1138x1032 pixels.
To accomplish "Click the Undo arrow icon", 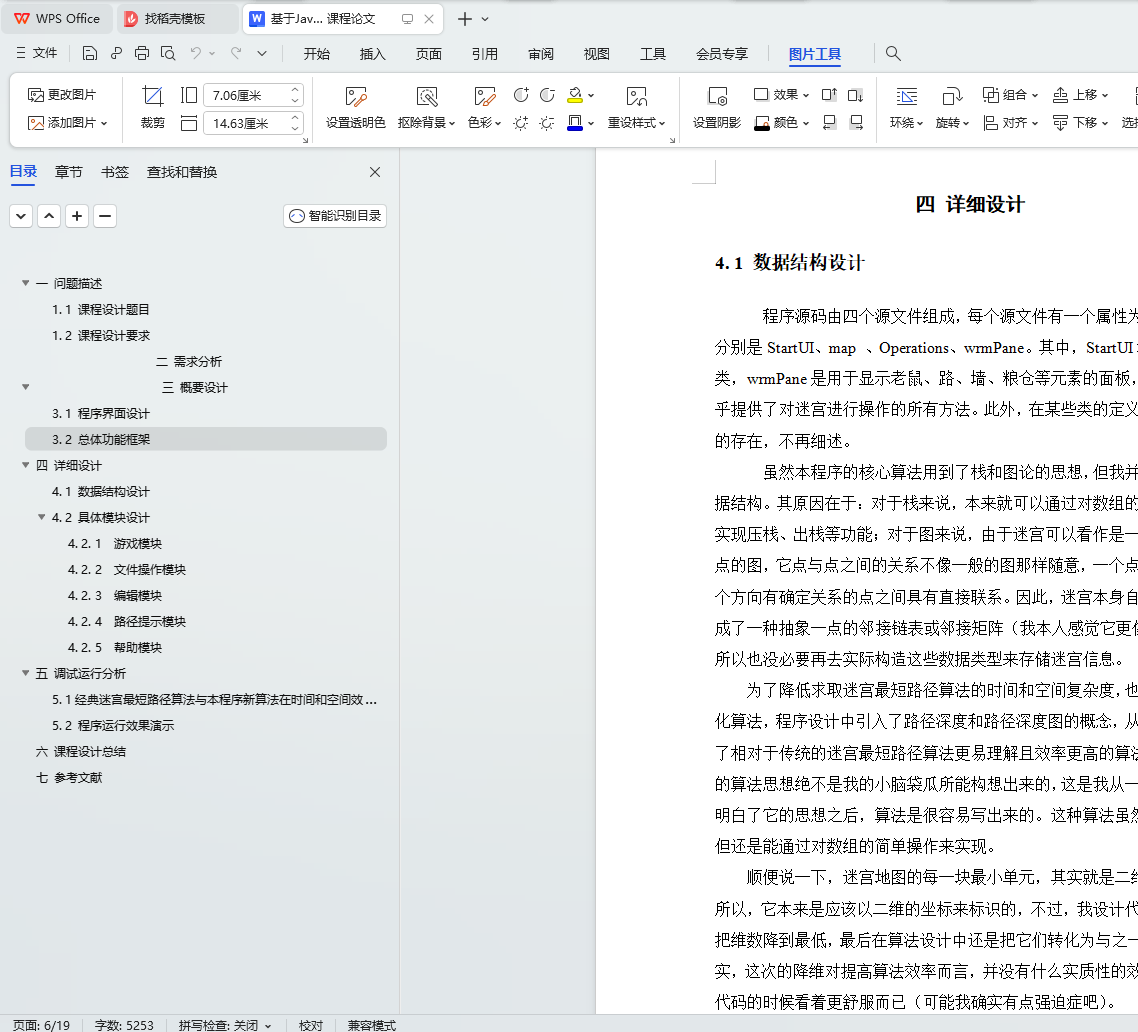I will click(195, 53).
